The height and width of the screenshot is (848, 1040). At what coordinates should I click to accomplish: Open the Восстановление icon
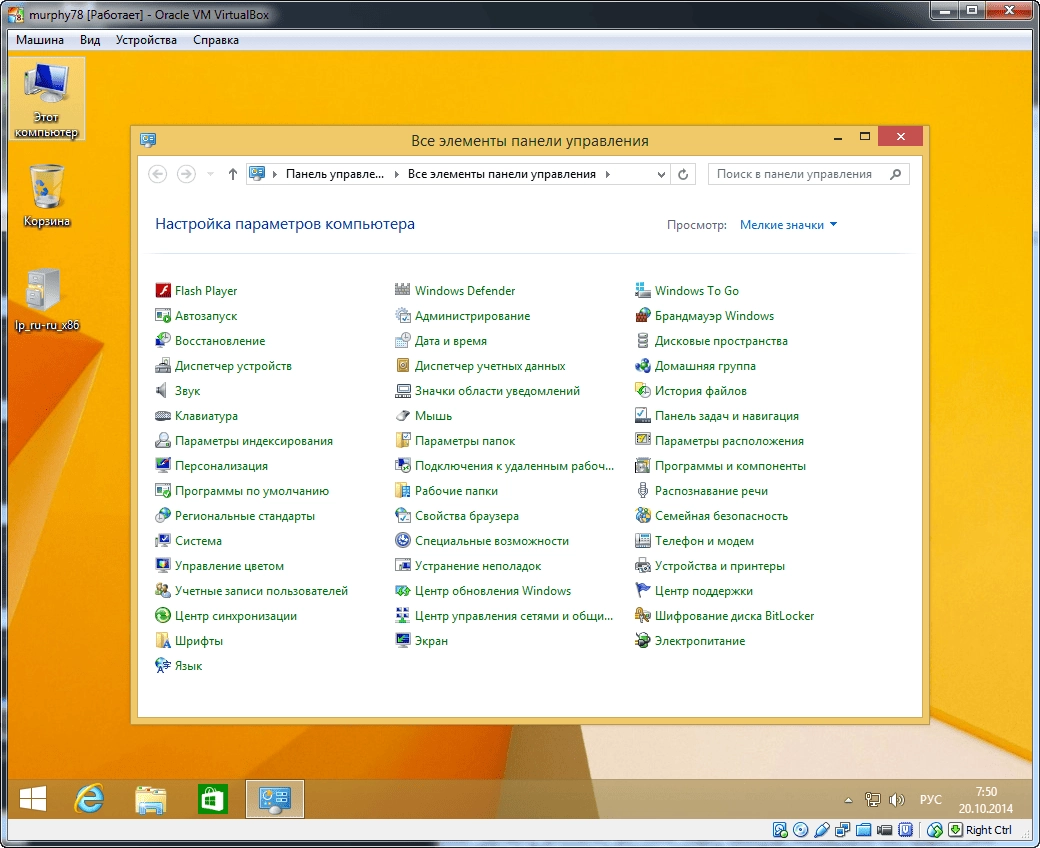tap(162, 341)
